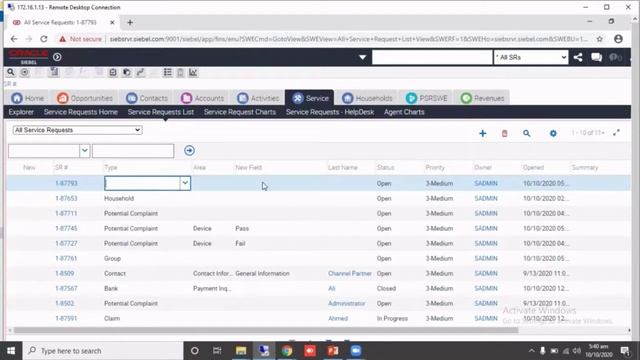Bookmark page with star icon
This screenshot has width=640, height=360.
(x=600, y=39)
